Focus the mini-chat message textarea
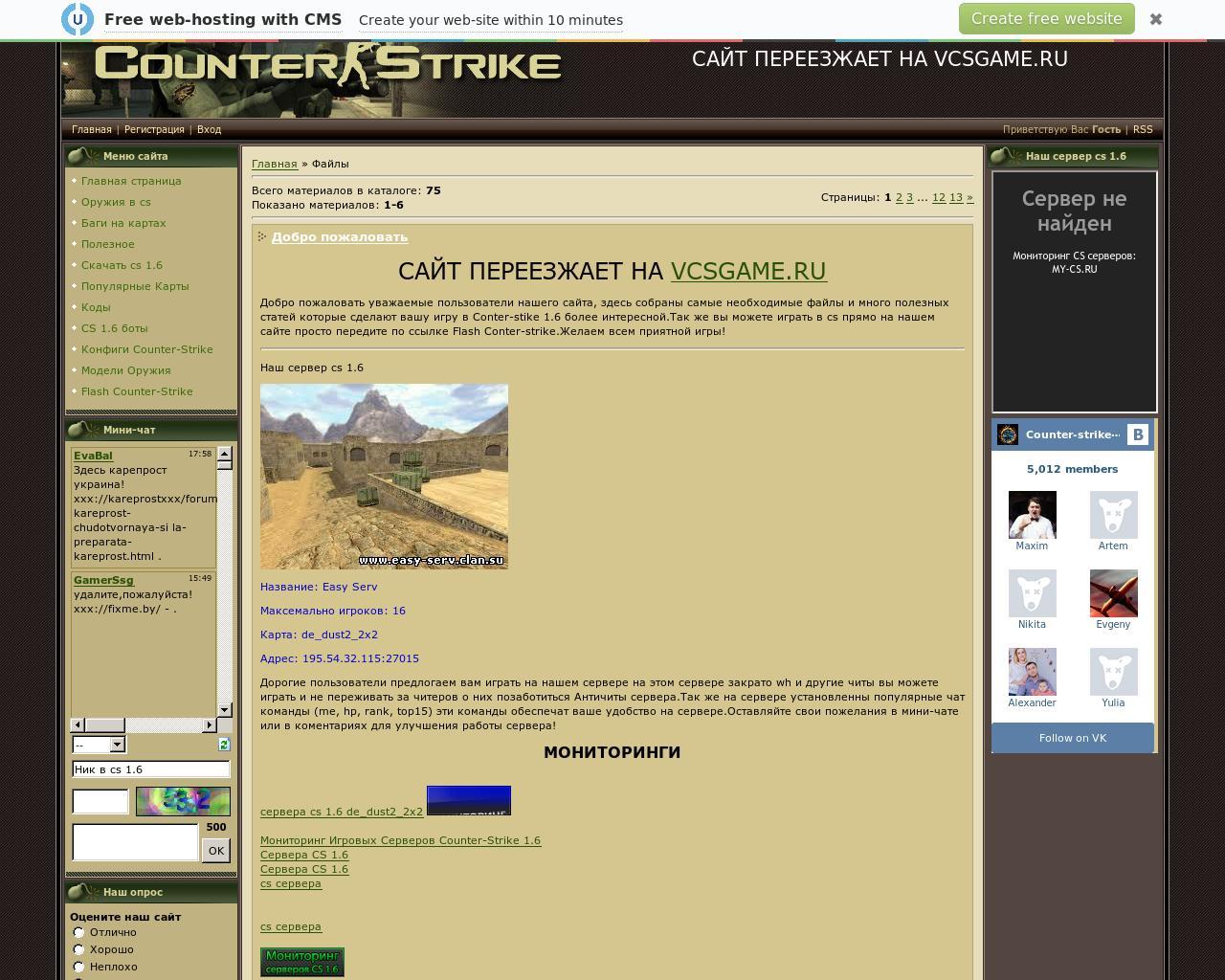Screen dimensions: 1225x980 (x=135, y=842)
